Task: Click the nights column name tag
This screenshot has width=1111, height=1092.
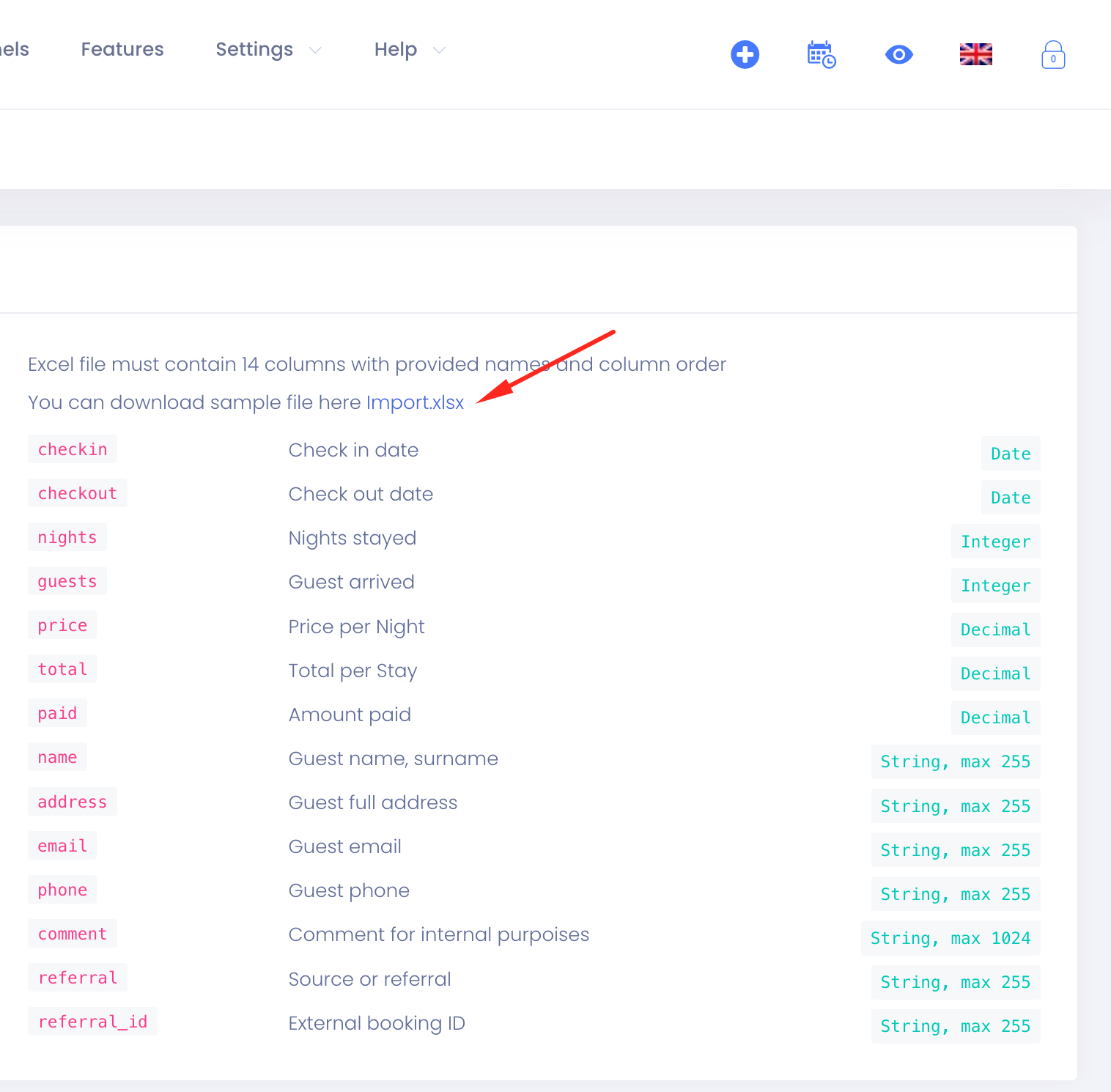Action: click(x=67, y=537)
